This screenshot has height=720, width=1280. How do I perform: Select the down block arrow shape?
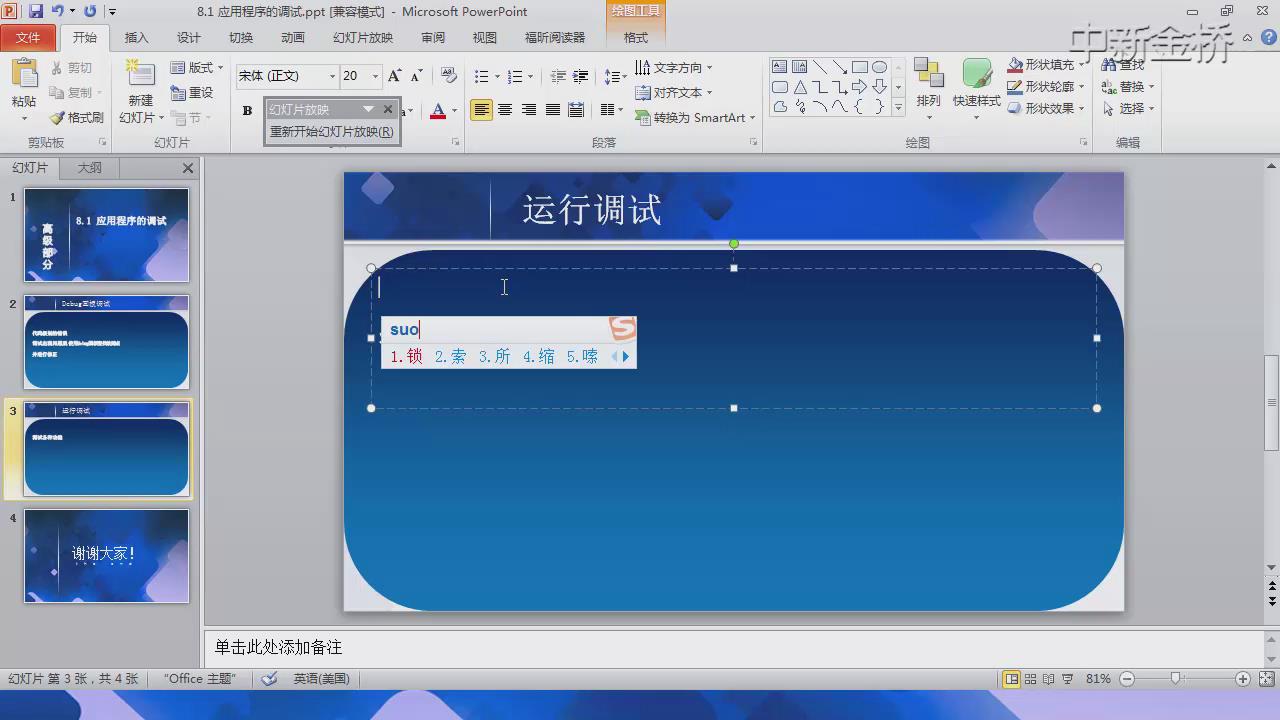(879, 87)
